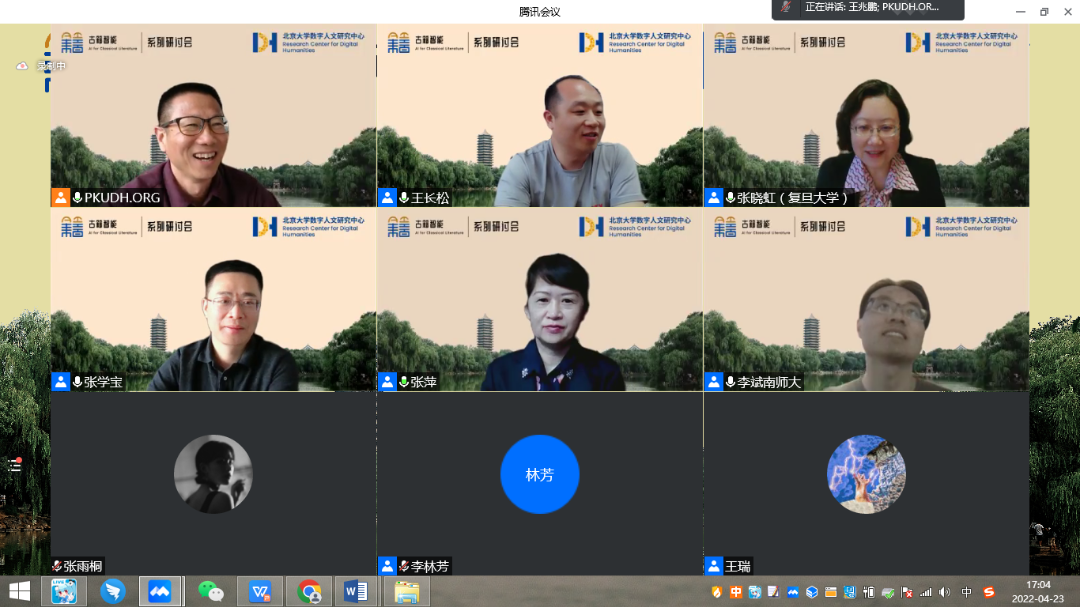Click the 张晓虹（复旦大学）name label
The height and width of the screenshot is (607, 1080).
(x=793, y=198)
